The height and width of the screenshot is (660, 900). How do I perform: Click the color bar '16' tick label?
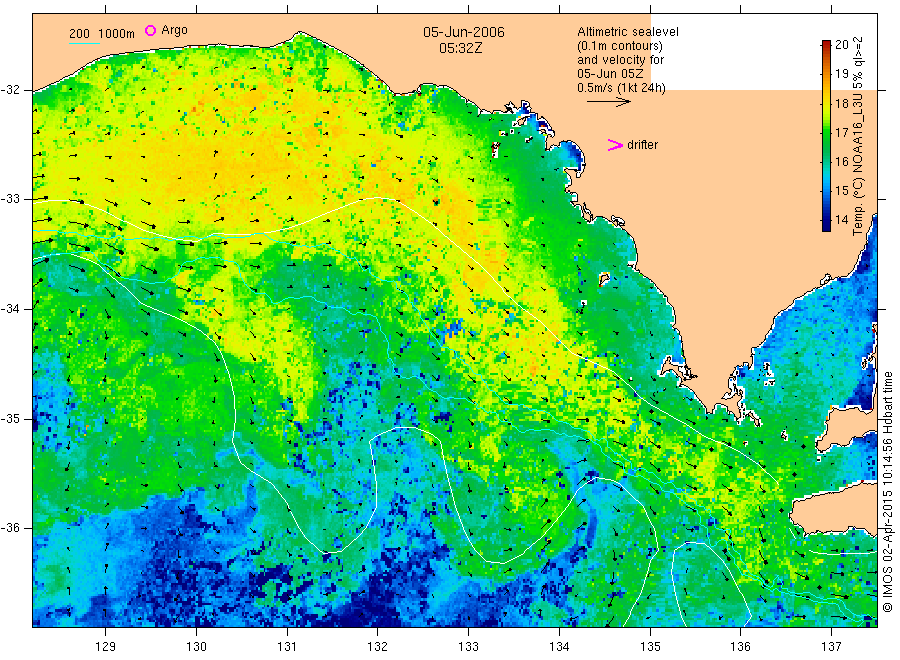click(841, 162)
